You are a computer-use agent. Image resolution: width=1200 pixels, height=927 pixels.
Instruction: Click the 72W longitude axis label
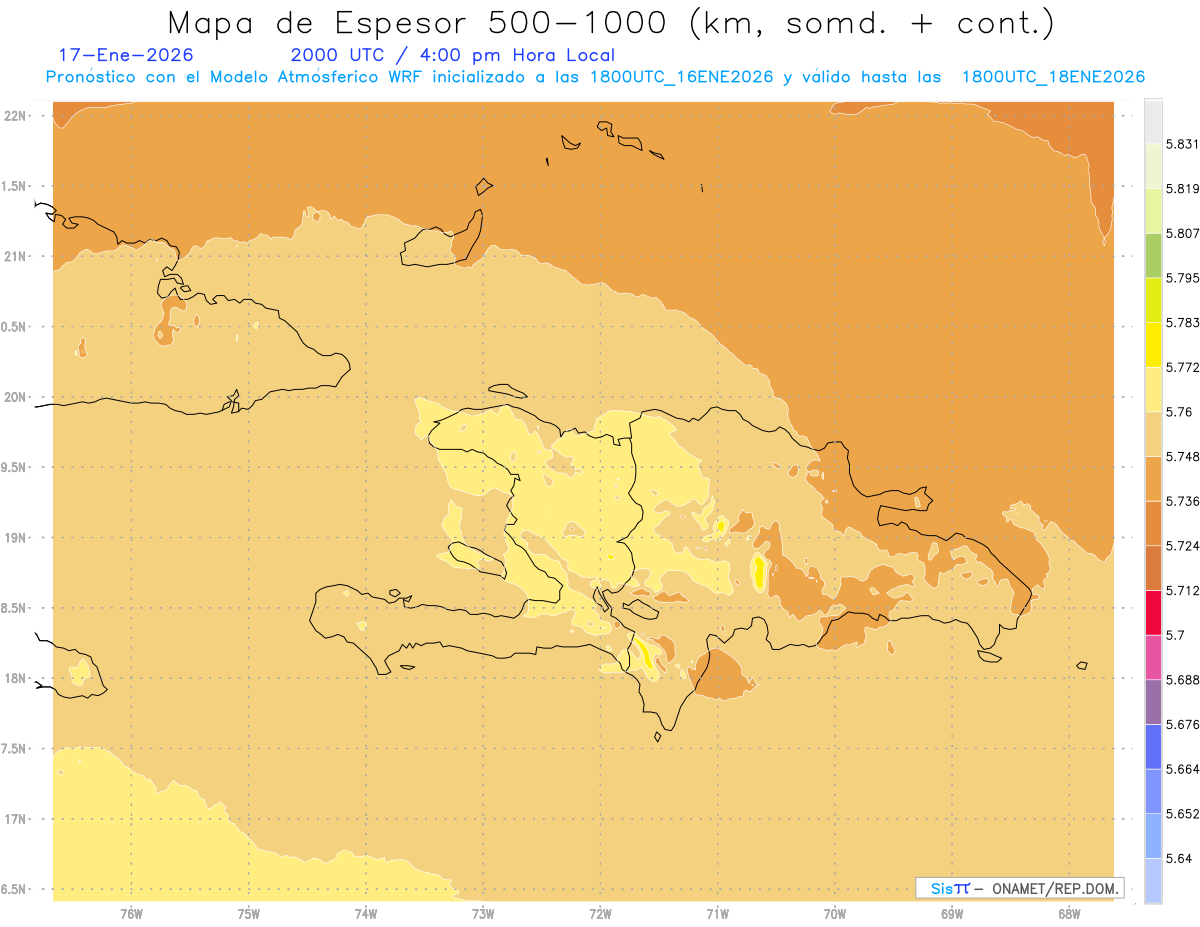pos(600,913)
